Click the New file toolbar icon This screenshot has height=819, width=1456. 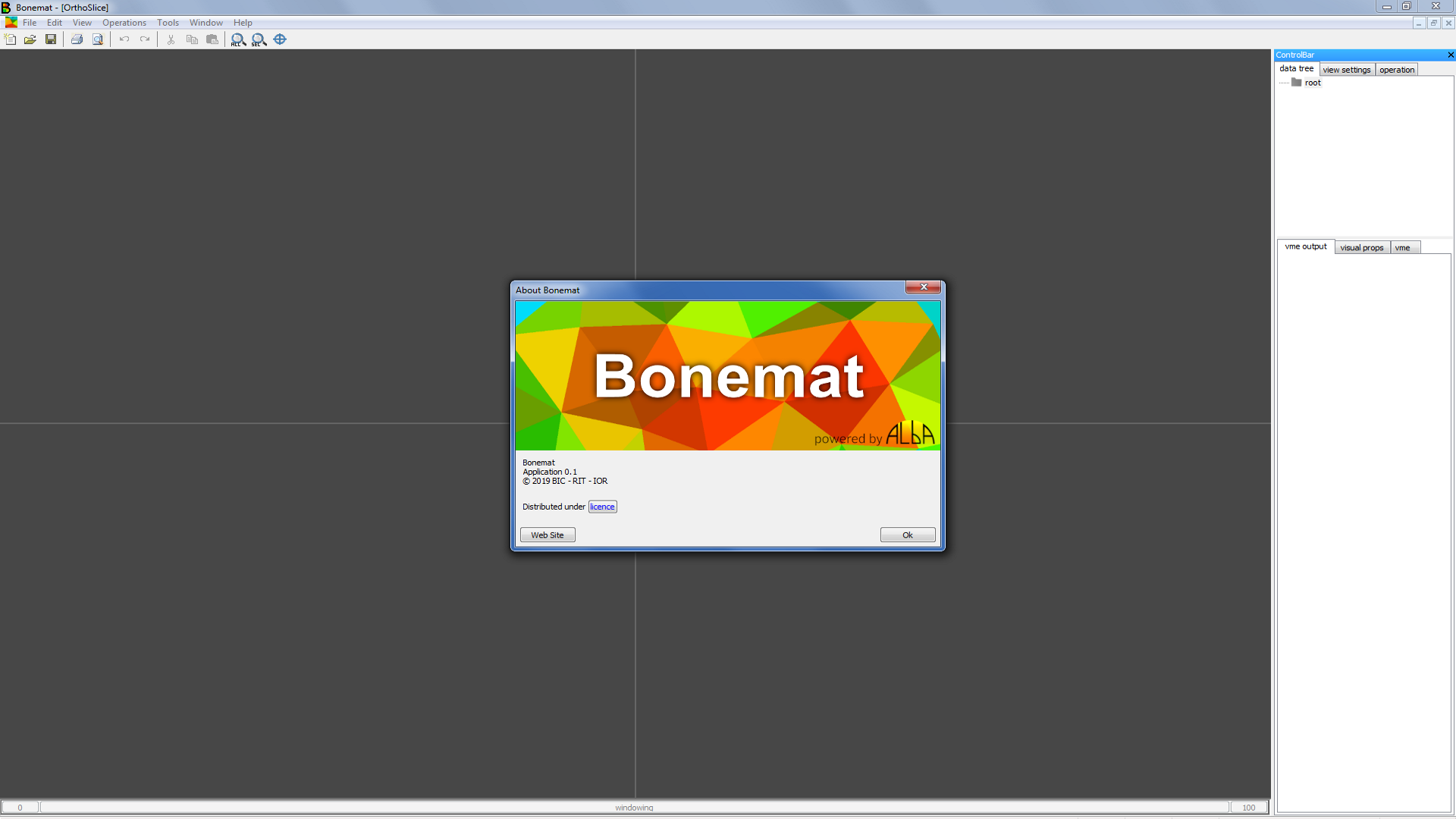point(11,39)
